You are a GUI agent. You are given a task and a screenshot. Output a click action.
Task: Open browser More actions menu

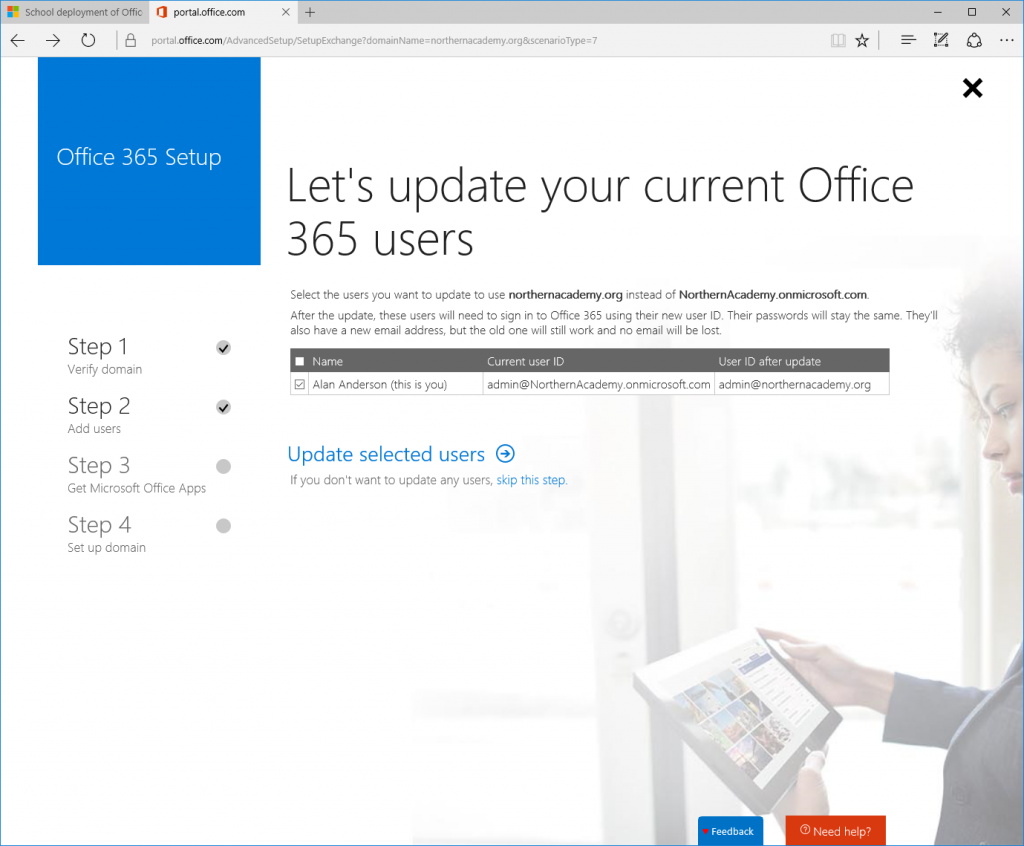pos(1006,41)
